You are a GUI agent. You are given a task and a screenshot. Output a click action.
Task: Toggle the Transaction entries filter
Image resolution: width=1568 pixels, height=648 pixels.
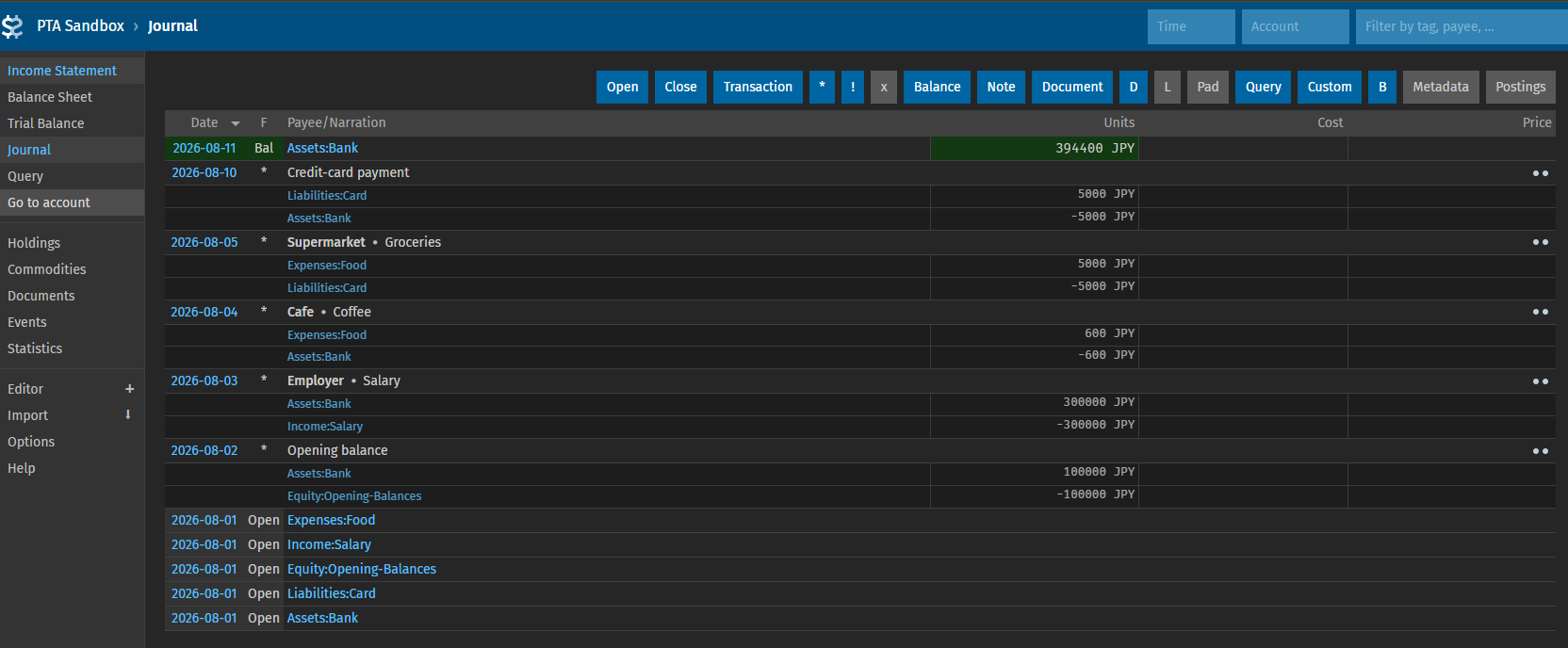tap(758, 87)
